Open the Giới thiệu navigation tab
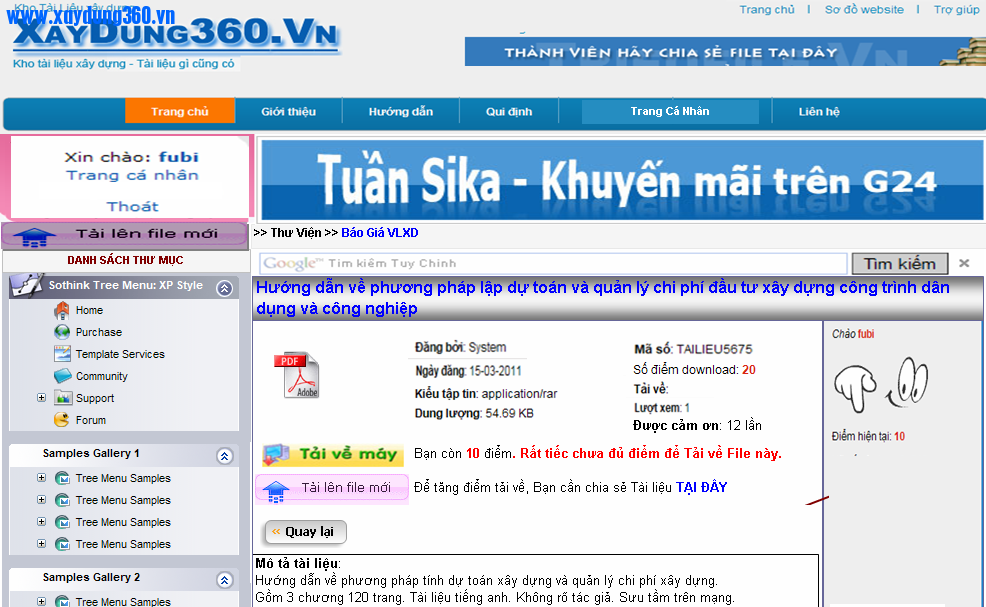 point(289,111)
